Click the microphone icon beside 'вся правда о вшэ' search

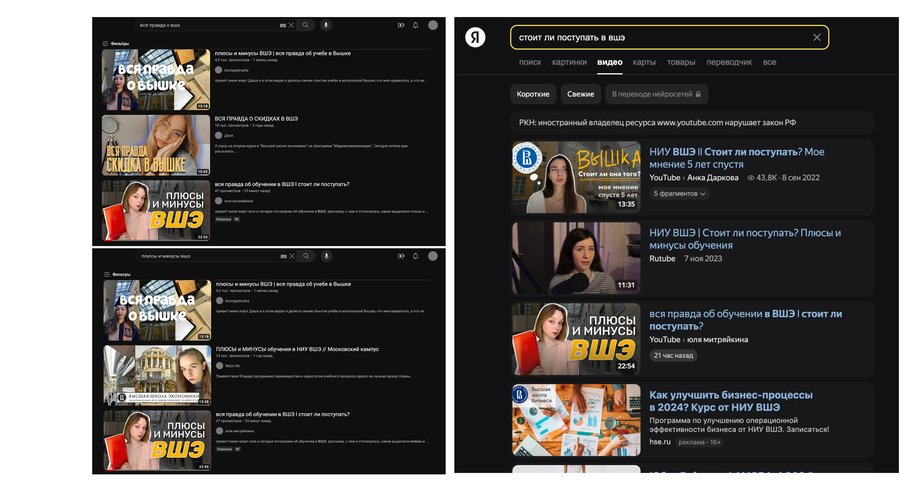coord(325,25)
